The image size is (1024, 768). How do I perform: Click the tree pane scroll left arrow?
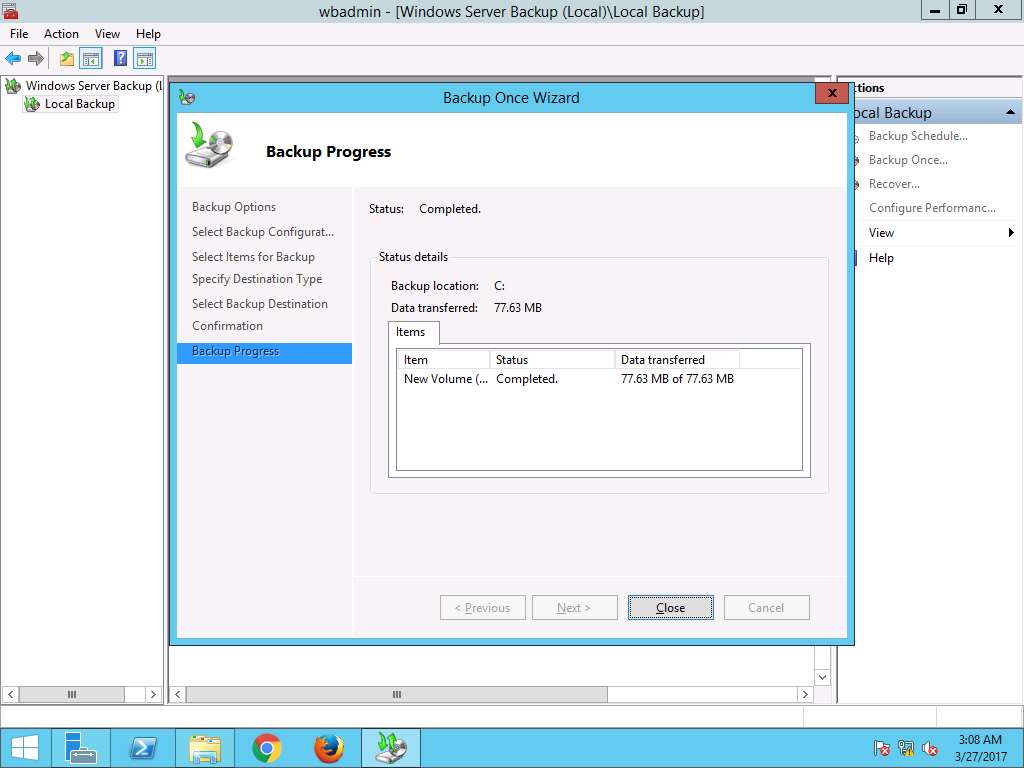10,694
